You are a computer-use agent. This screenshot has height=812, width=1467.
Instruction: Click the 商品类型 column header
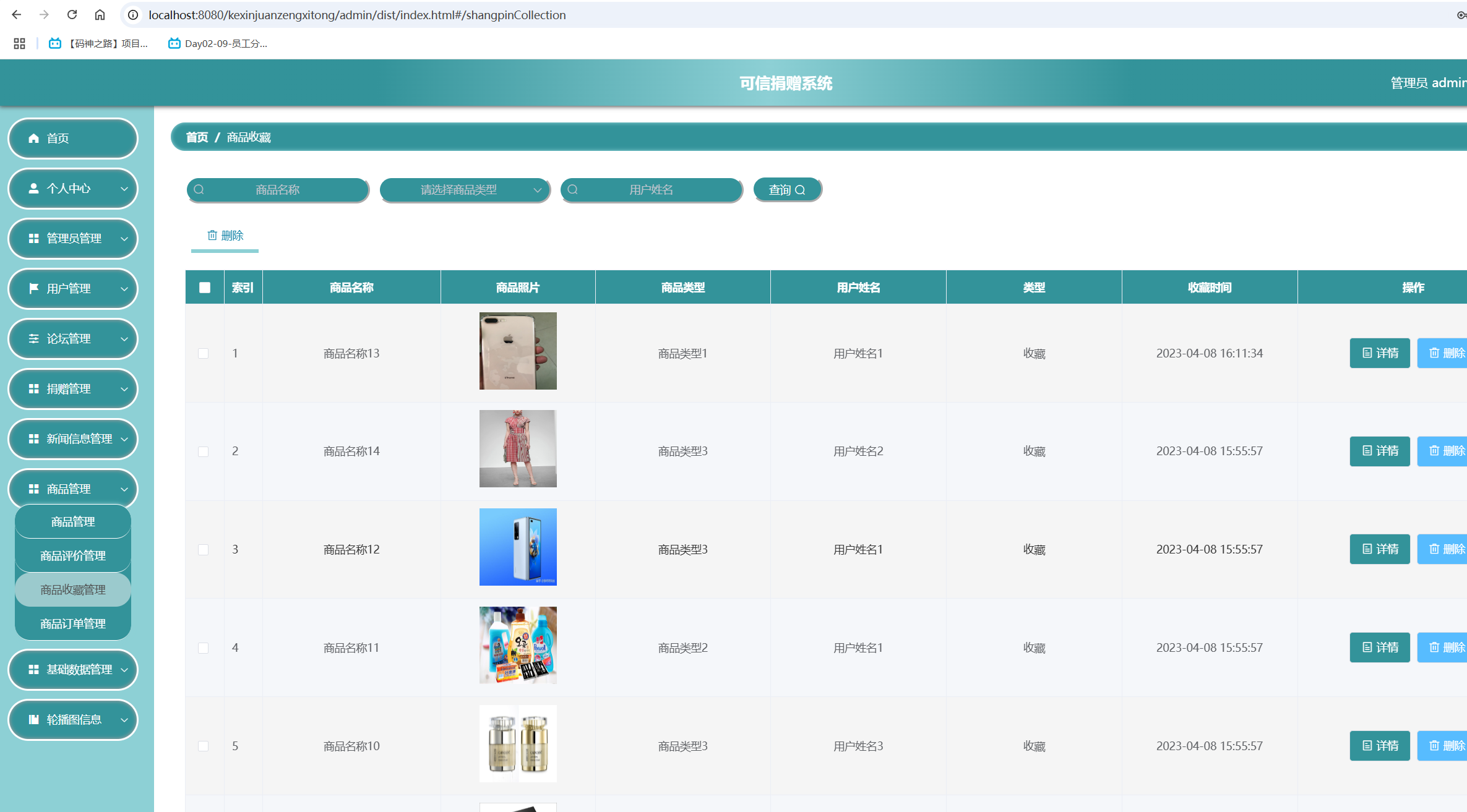683,288
